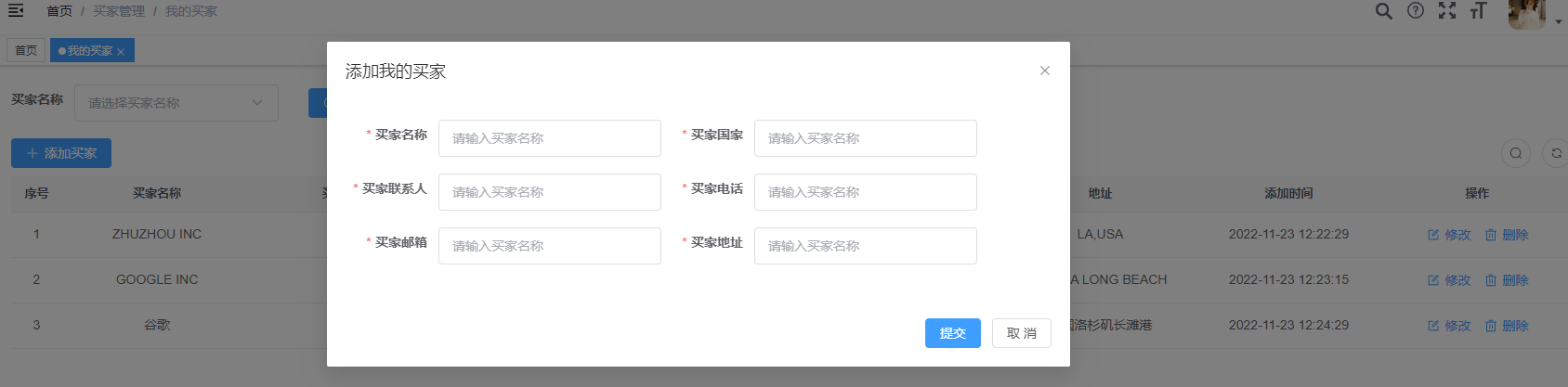Submit the form with 提交 button
This screenshot has height=387, width=1568.
(953, 333)
